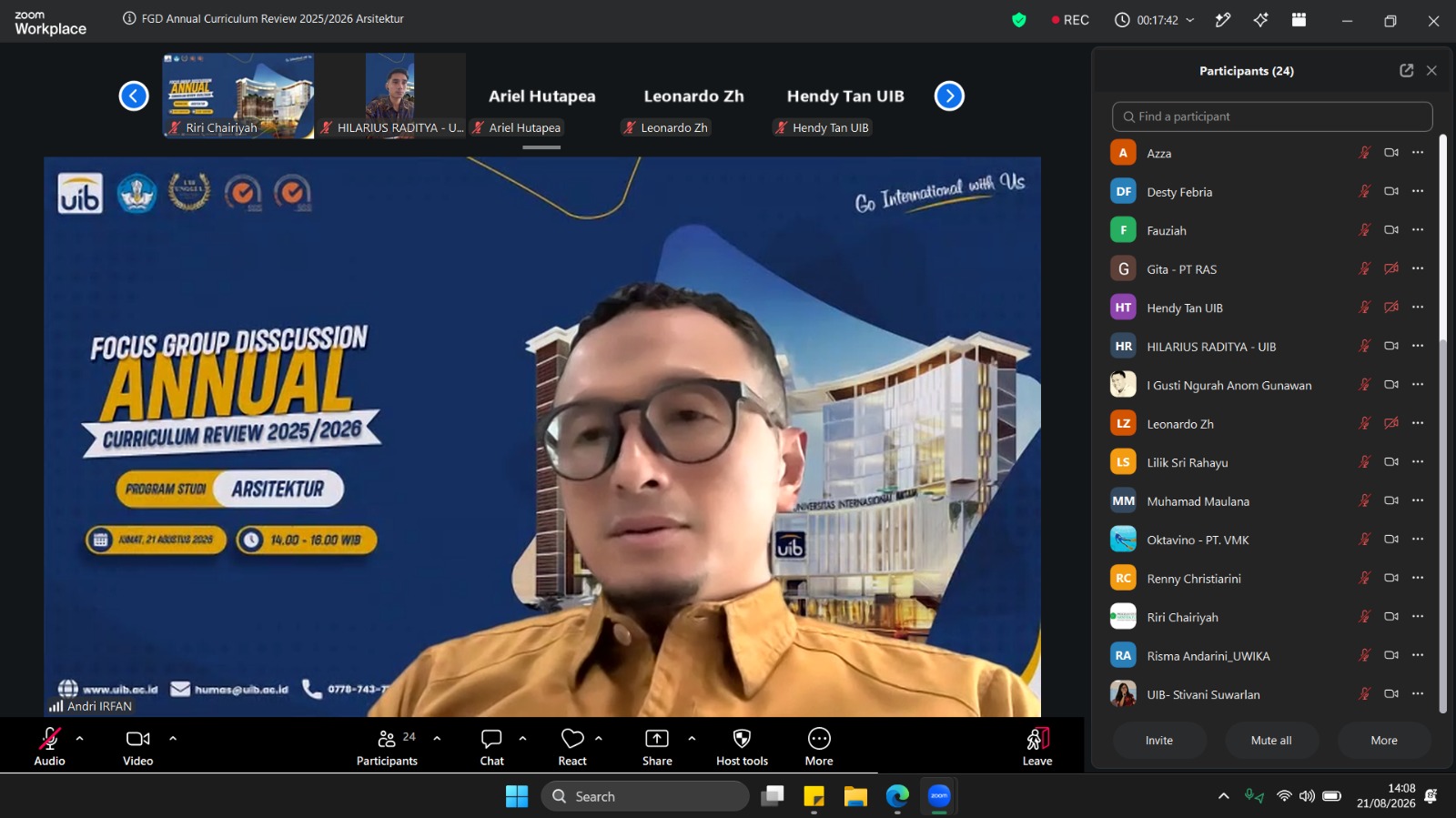Click the Share screen icon
Image resolution: width=1456 pixels, height=818 pixels.
point(656,738)
